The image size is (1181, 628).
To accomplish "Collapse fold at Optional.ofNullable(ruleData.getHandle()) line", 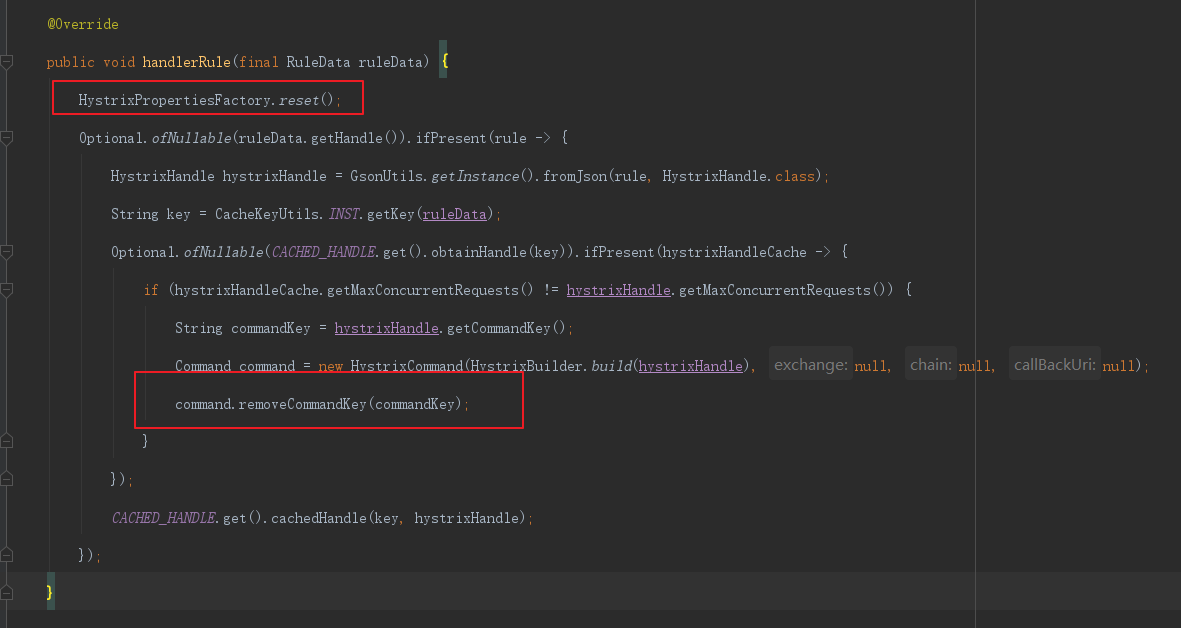I will (x=6, y=138).
